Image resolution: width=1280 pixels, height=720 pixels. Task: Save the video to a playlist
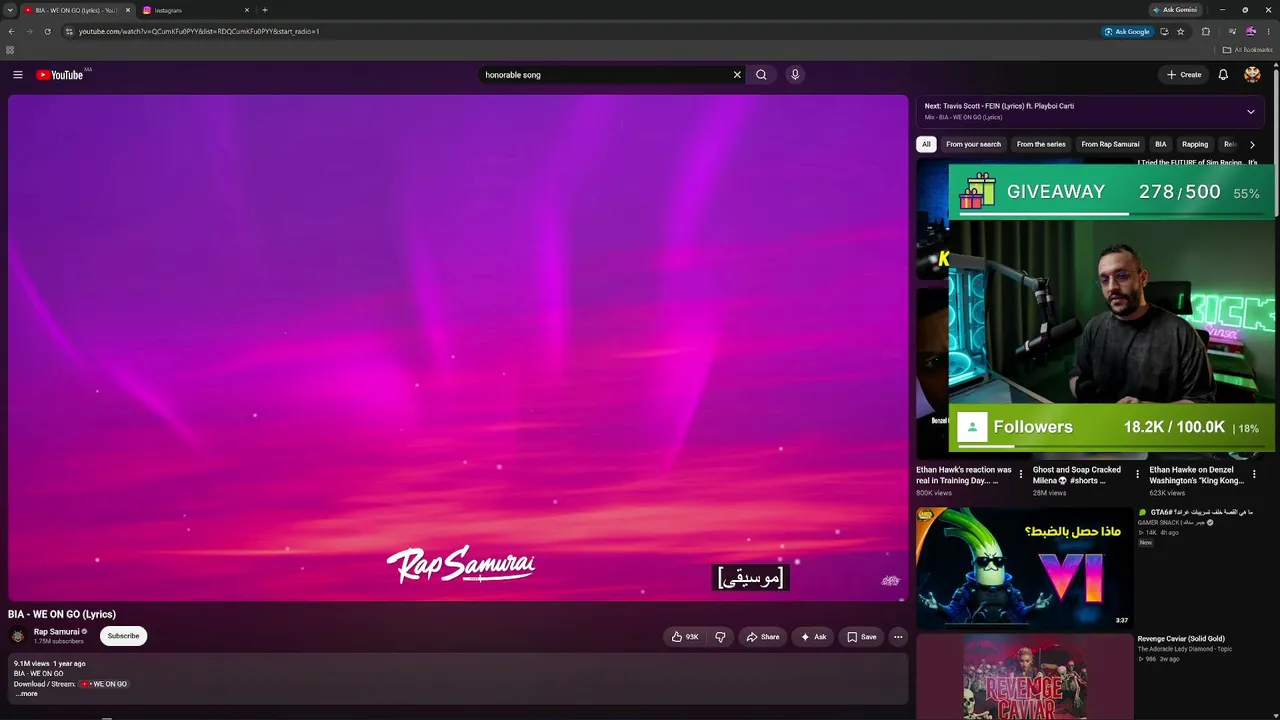click(861, 637)
